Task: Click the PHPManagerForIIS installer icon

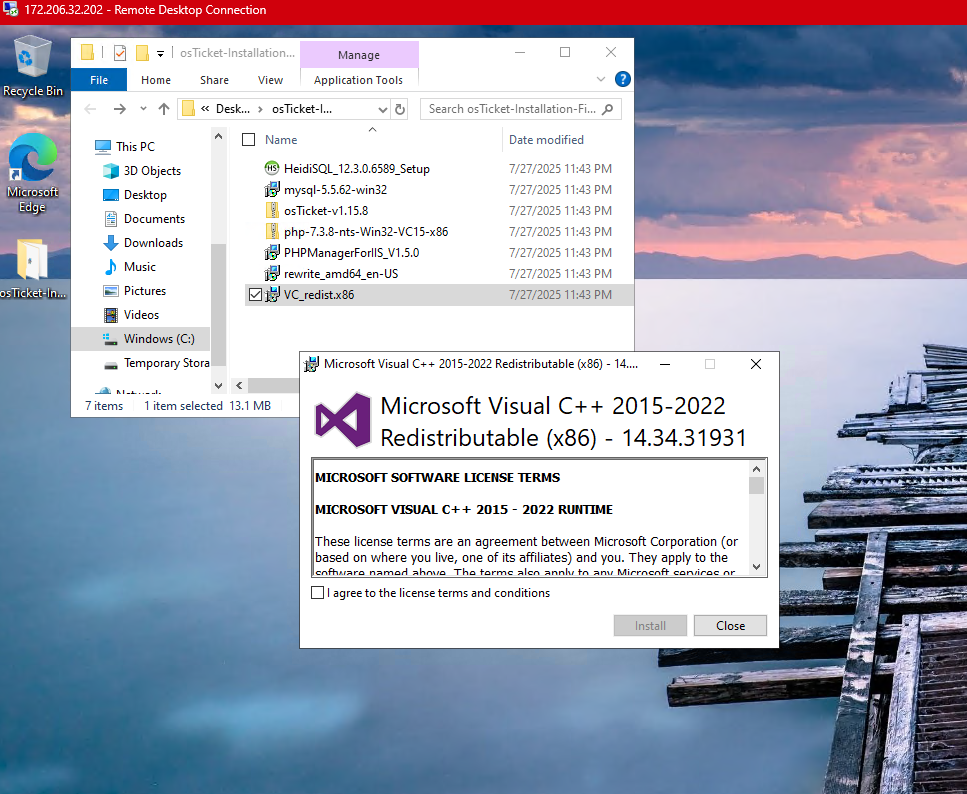Action: point(272,252)
